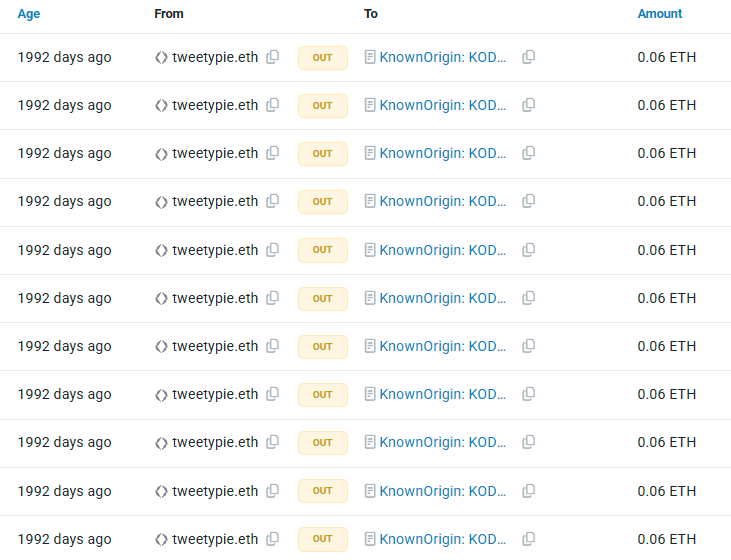Viewport: 731px width, 560px height.
Task: Copy tweetypie.eth address in first row
Action: pyautogui.click(x=273, y=57)
